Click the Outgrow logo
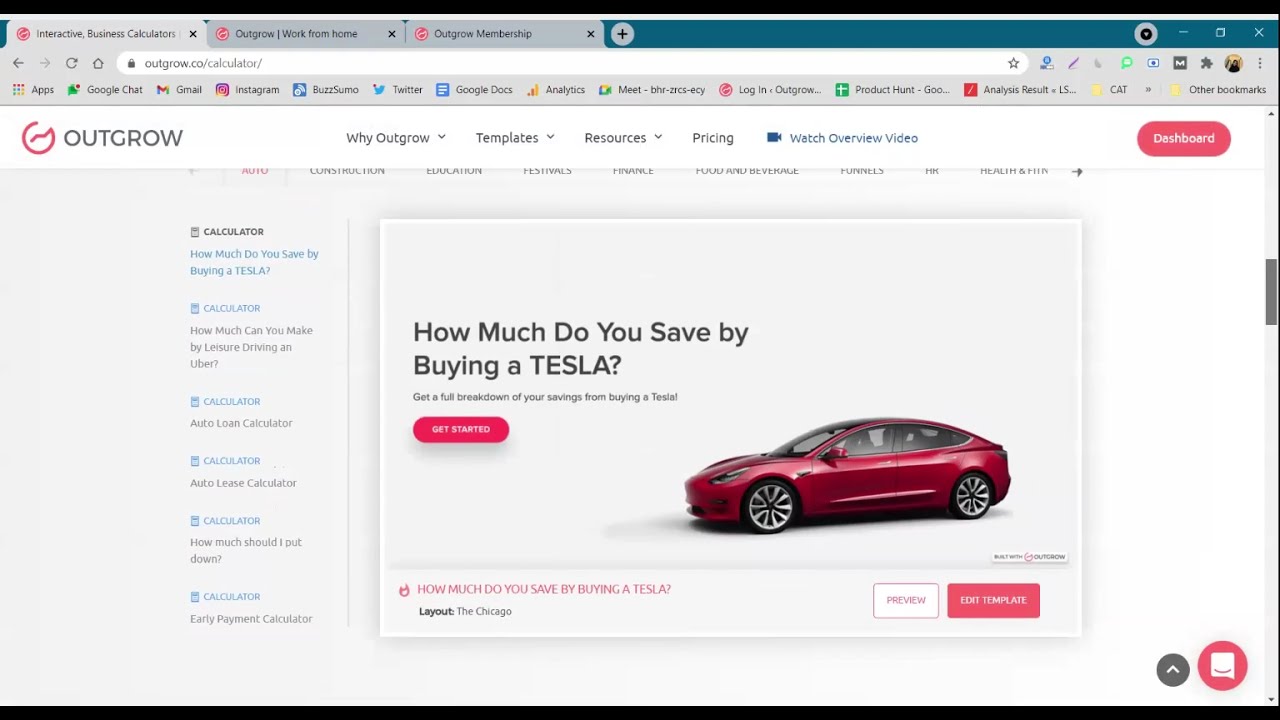Image resolution: width=1280 pixels, height=720 pixels. (102, 138)
